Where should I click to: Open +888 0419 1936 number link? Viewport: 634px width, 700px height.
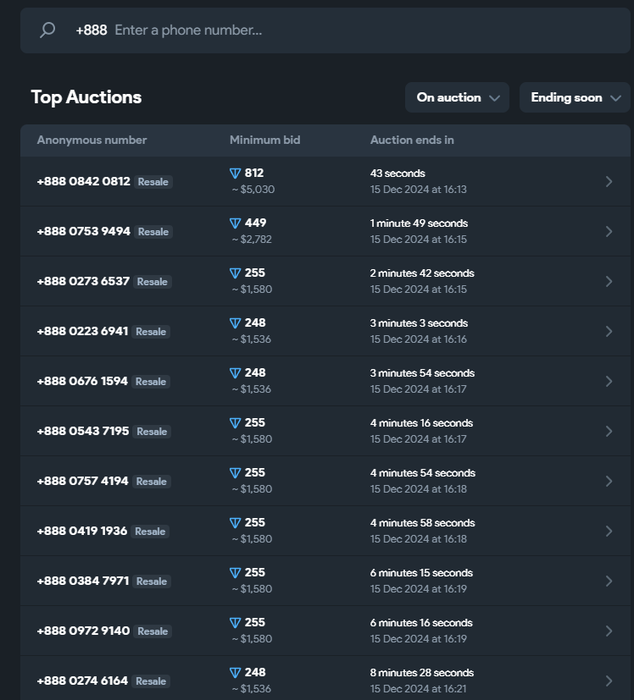[82, 531]
